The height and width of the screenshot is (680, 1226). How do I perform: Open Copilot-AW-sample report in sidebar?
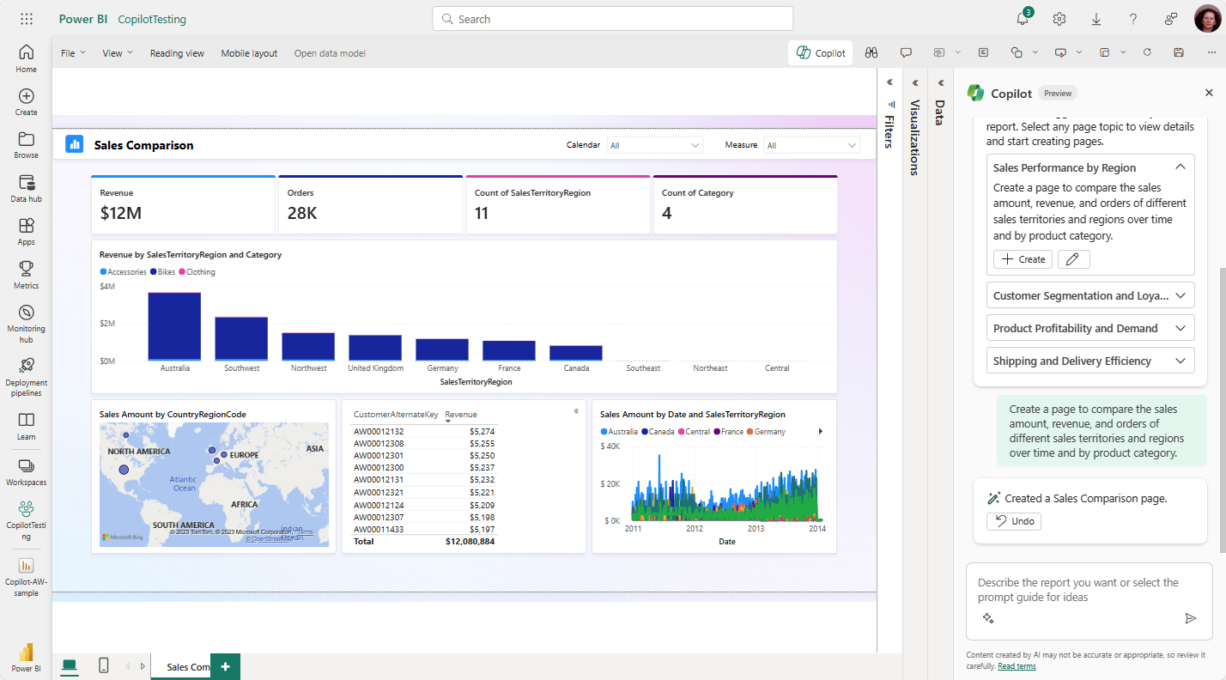[x=26, y=577]
